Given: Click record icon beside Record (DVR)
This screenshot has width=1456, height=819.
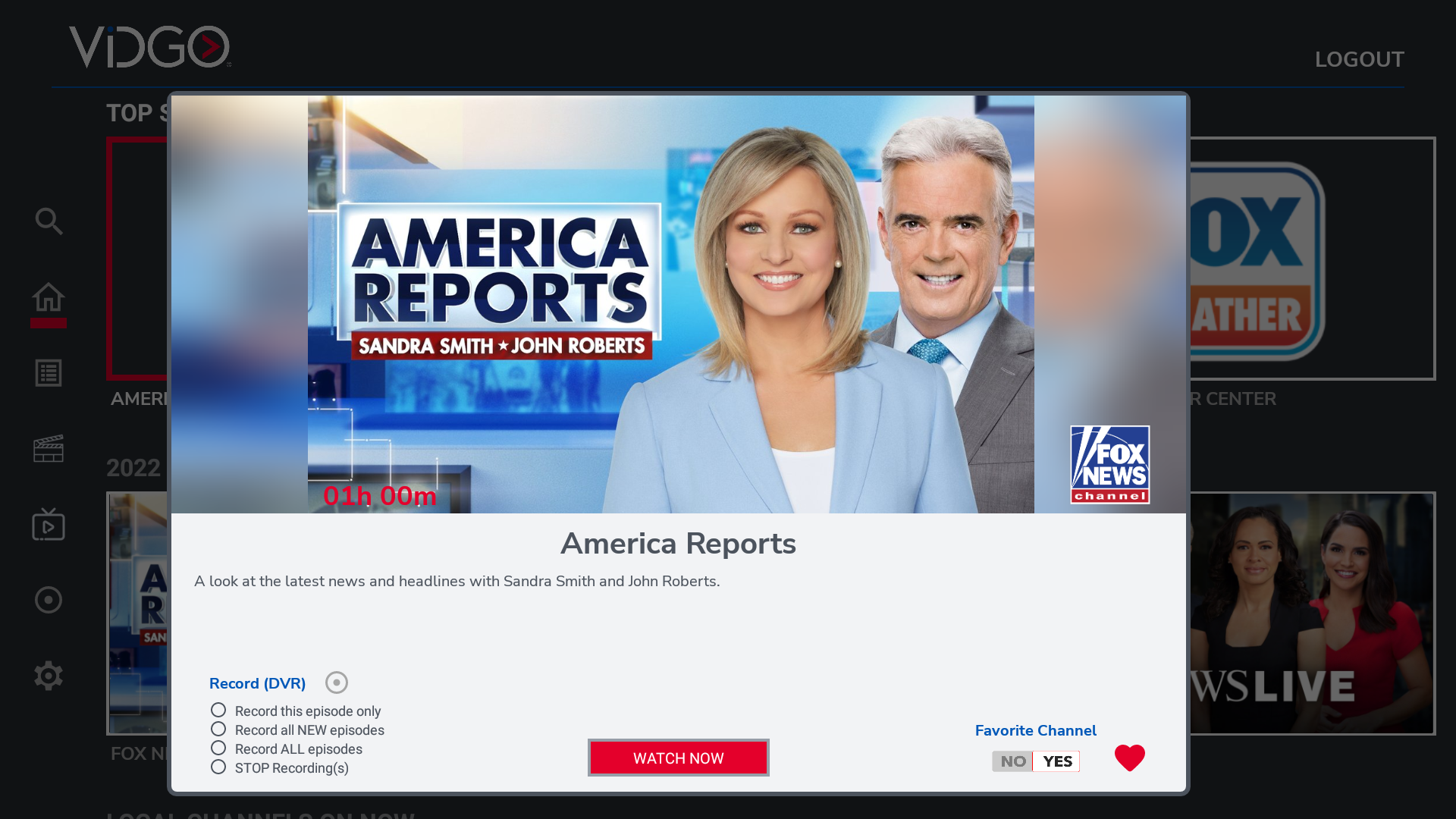Looking at the screenshot, I should coord(337,682).
